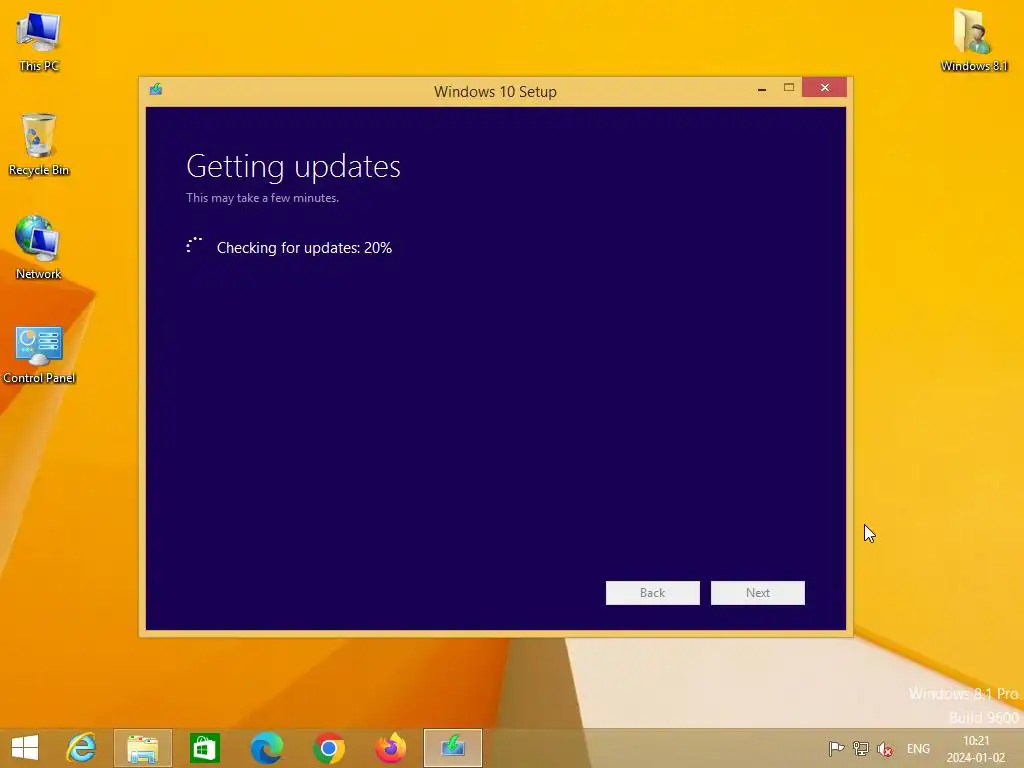Click the muted volume tray icon
1024x768 pixels.
coord(885,749)
